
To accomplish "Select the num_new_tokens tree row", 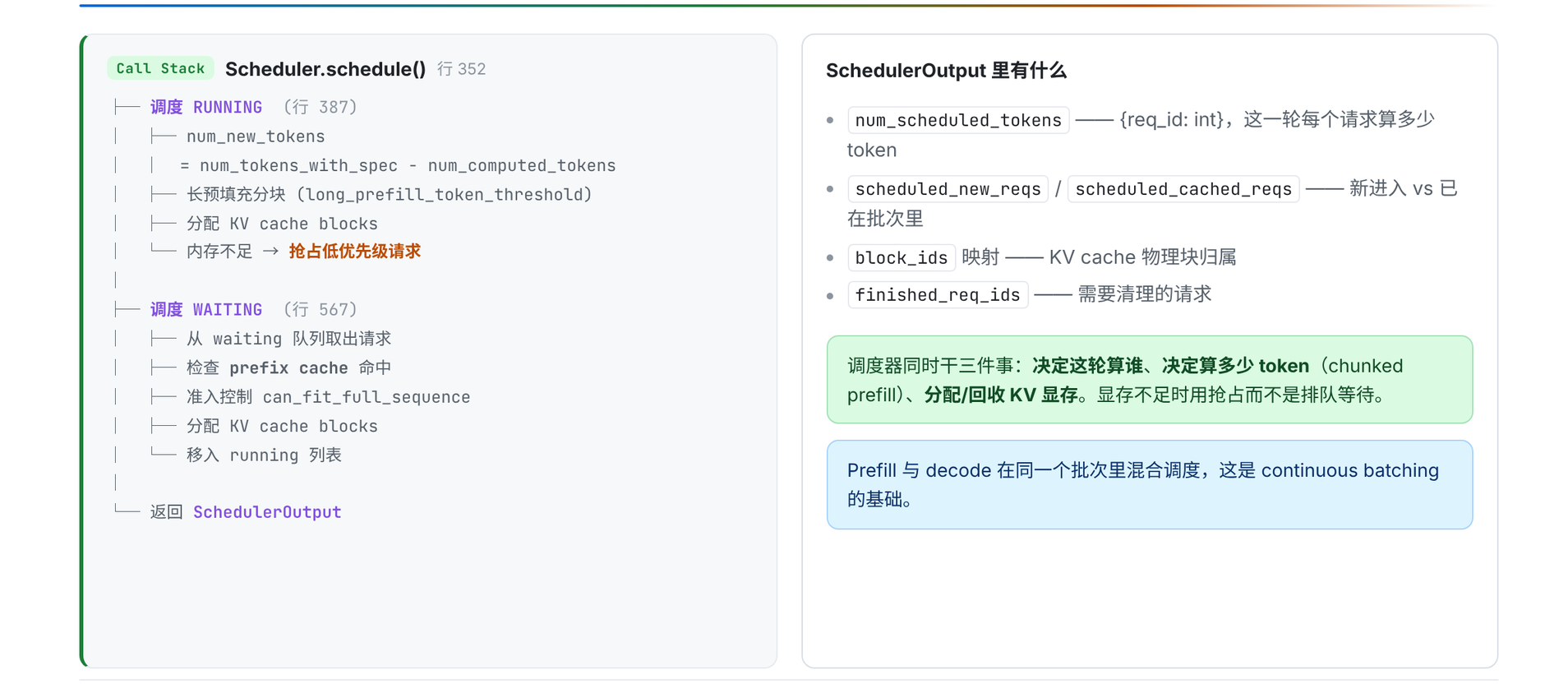I will pyautogui.click(x=256, y=136).
